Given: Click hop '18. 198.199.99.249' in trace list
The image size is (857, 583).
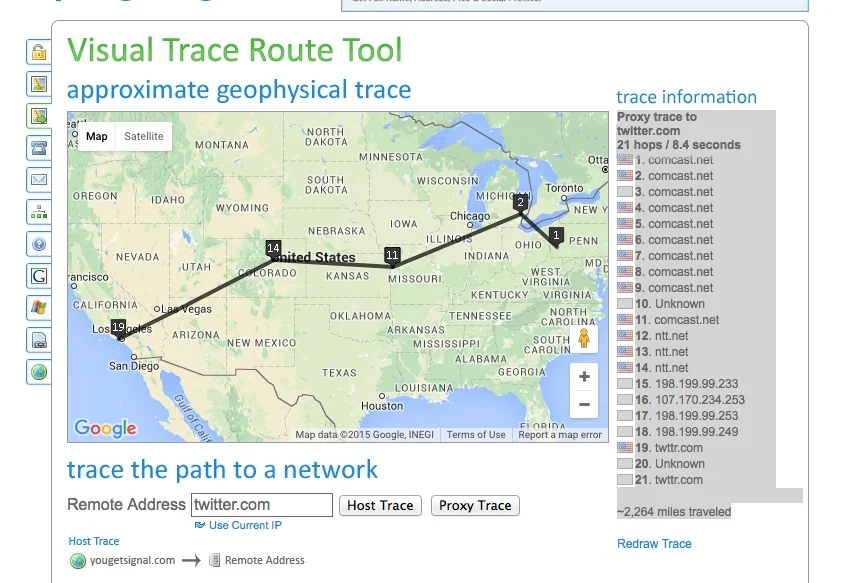Looking at the screenshot, I should point(686,432).
